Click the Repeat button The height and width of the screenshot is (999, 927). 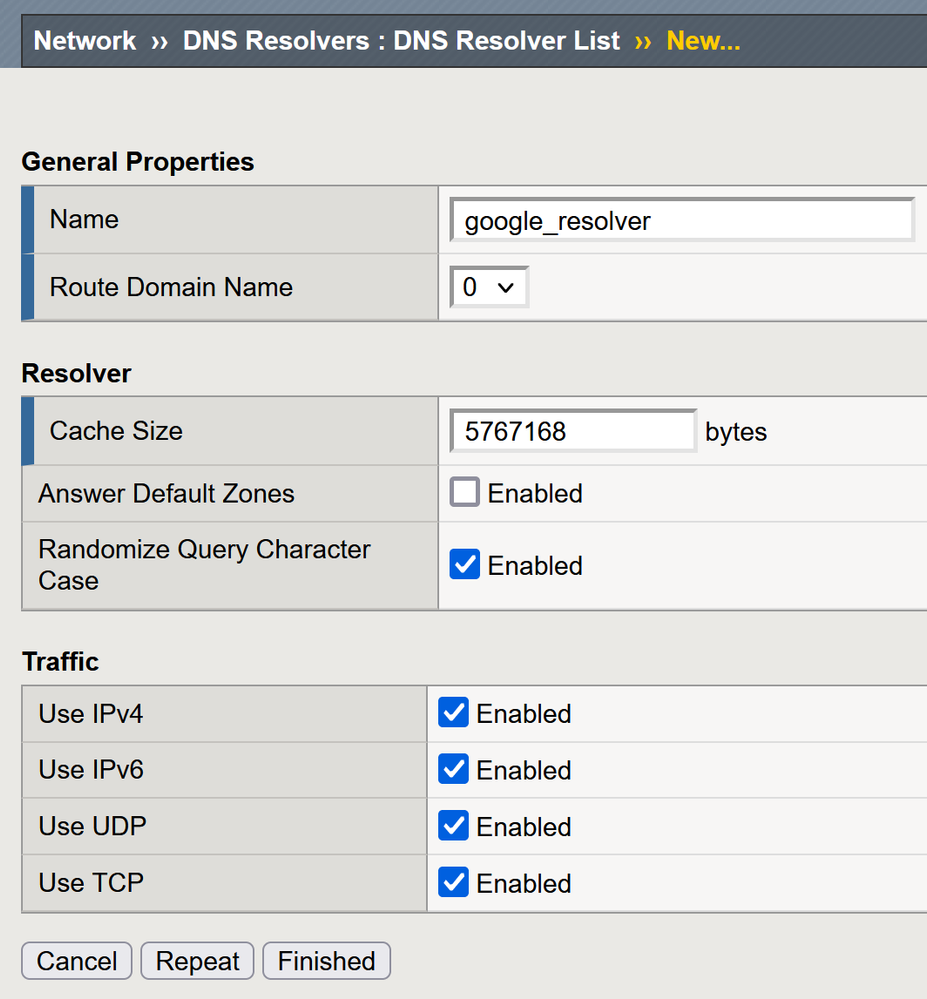coord(197,961)
